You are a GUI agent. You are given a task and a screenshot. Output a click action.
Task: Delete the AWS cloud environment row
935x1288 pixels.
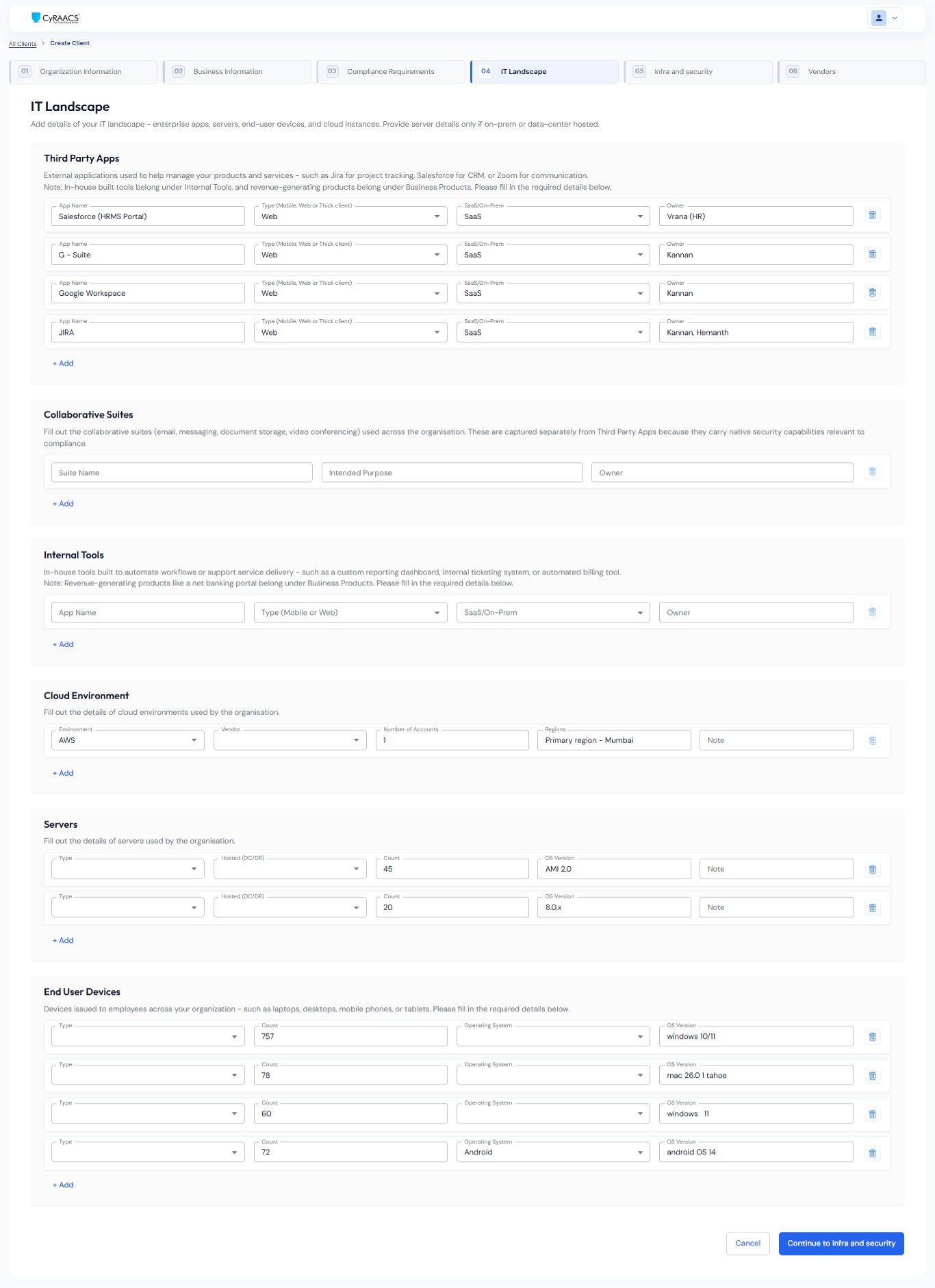pos(872,740)
